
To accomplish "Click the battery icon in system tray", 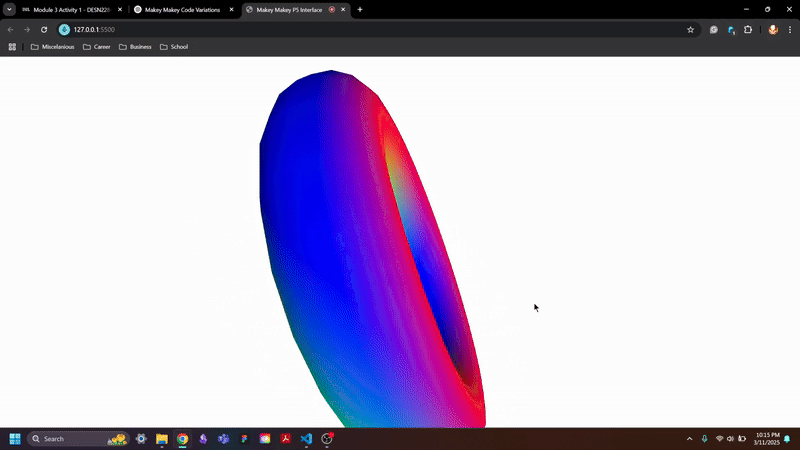I will coord(742,439).
